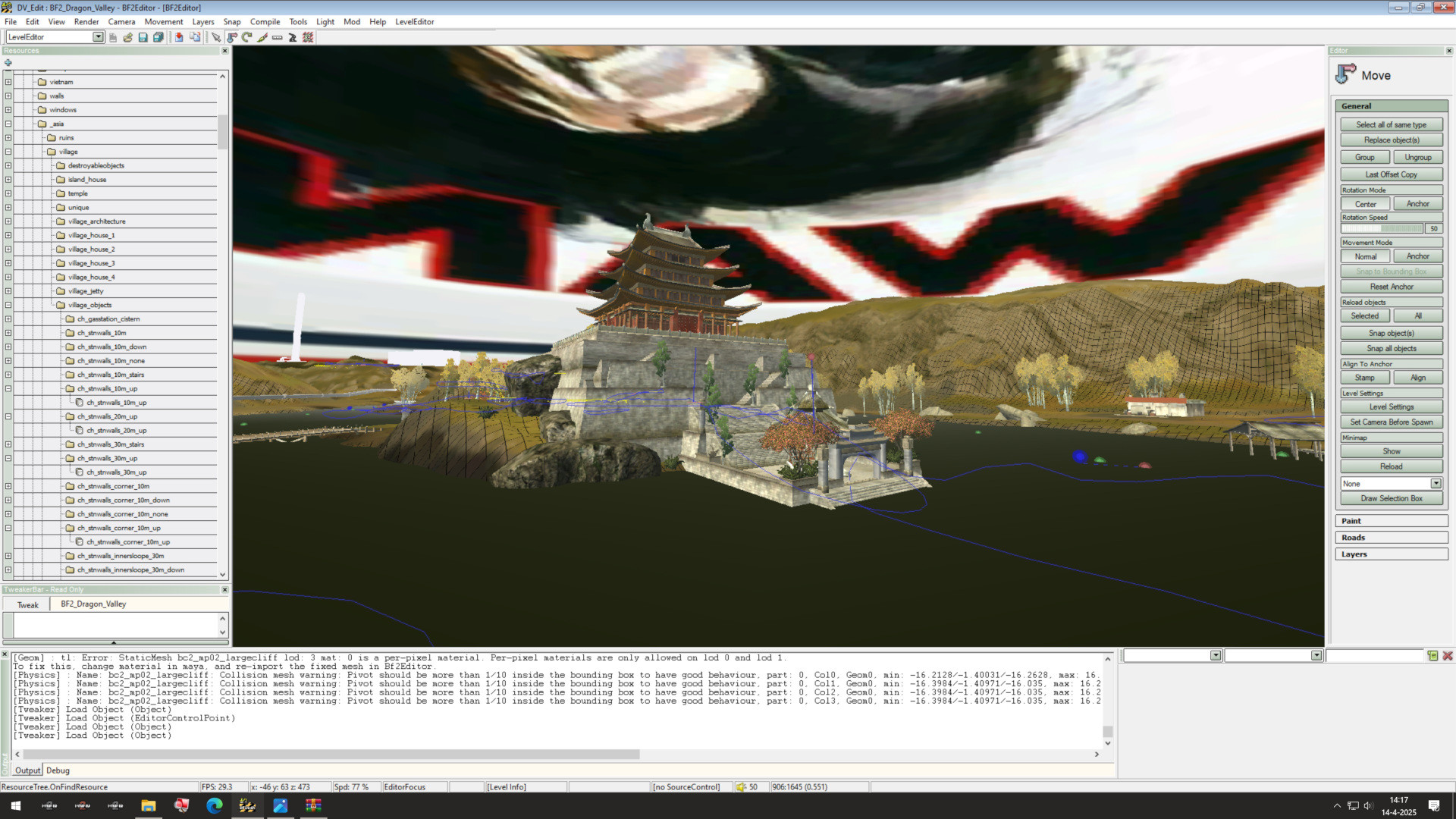Activate the rotate tool on the toolbar
This screenshot has height=819, width=1456.
(x=247, y=37)
